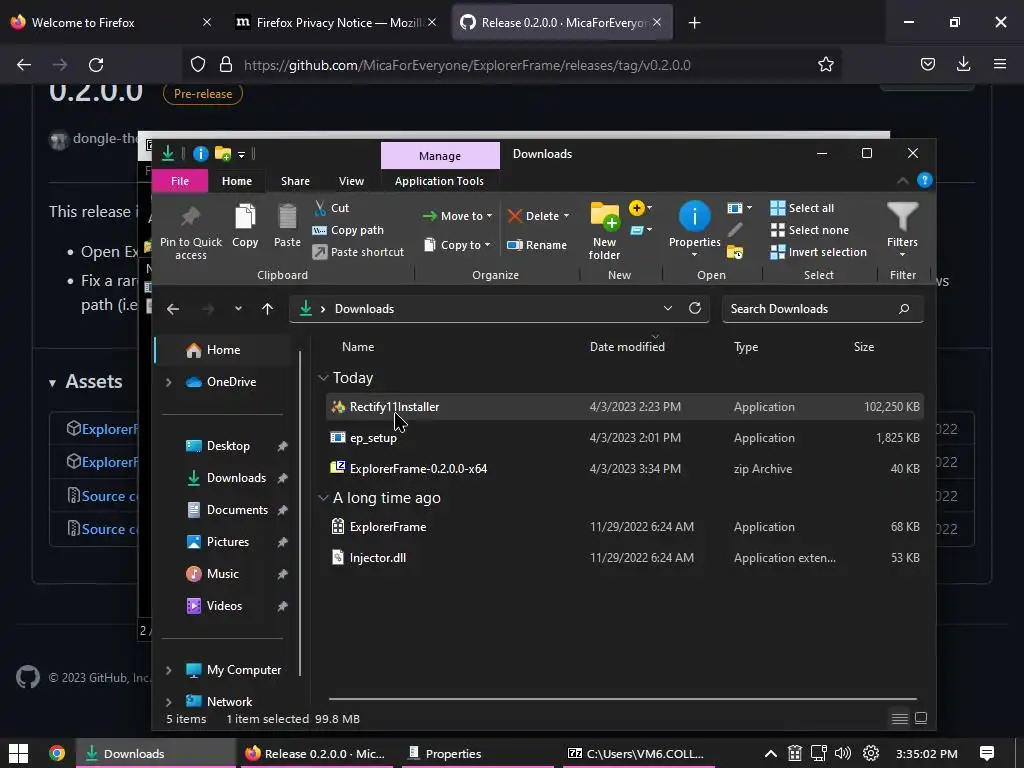The width and height of the screenshot is (1024, 768).
Task: Click Select all in ribbon
Action: (x=802, y=208)
